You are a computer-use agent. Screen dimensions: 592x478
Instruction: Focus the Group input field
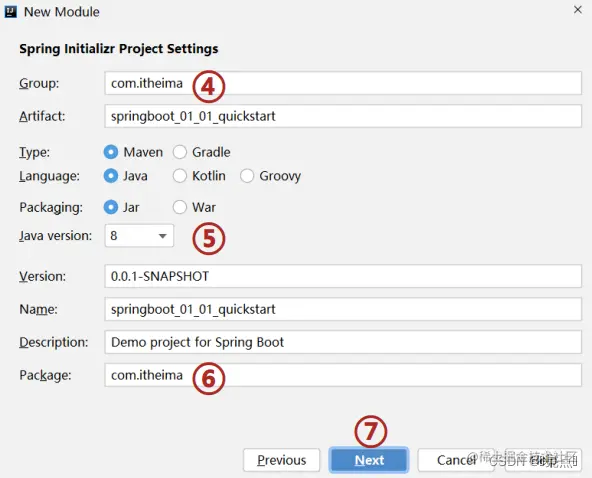(343, 83)
